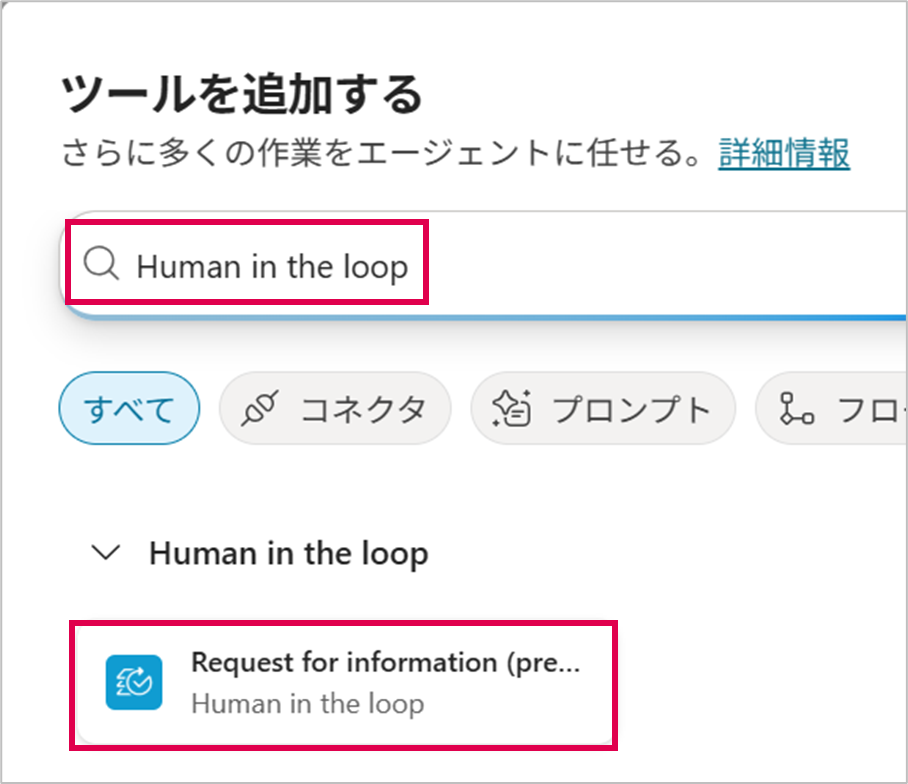This screenshot has height=784, width=908.
Task: Click the connector plug icon
Action: tap(260, 408)
